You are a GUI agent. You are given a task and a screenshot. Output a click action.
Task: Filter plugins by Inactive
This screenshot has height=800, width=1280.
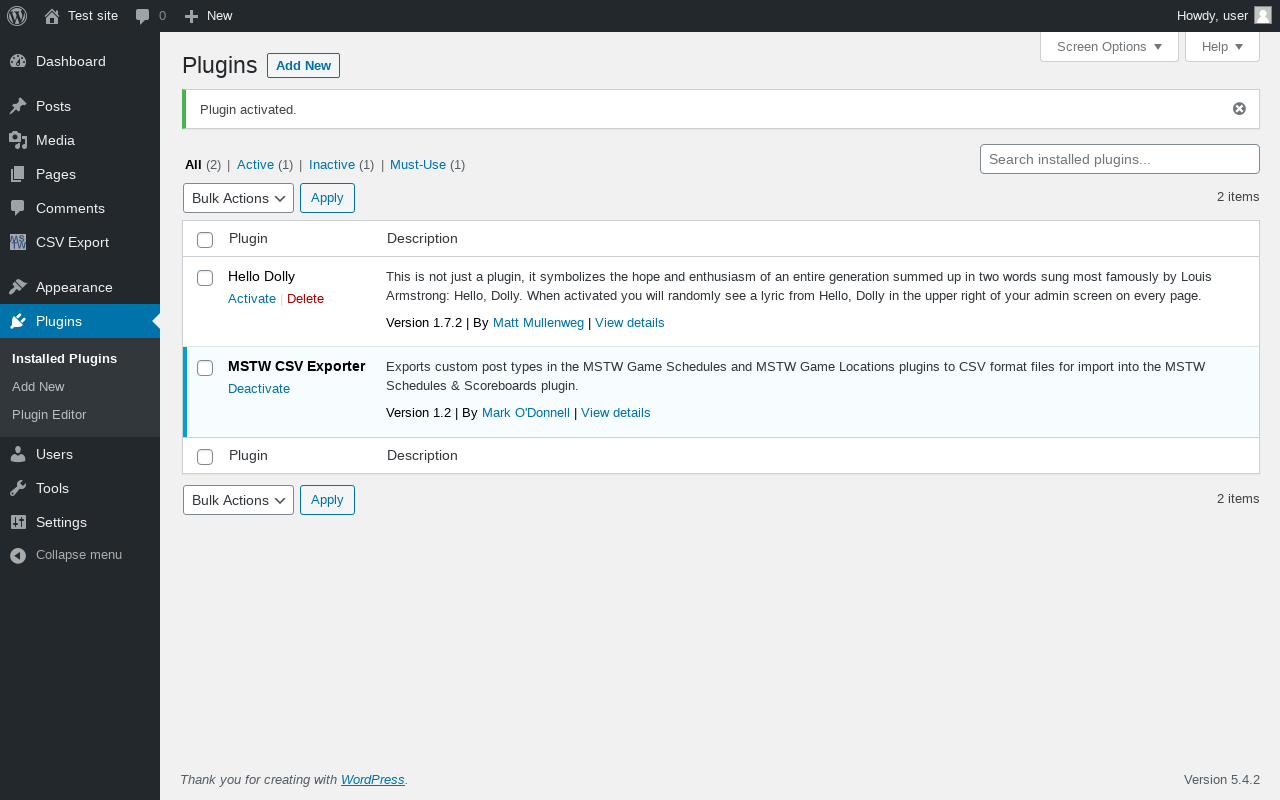[332, 165]
